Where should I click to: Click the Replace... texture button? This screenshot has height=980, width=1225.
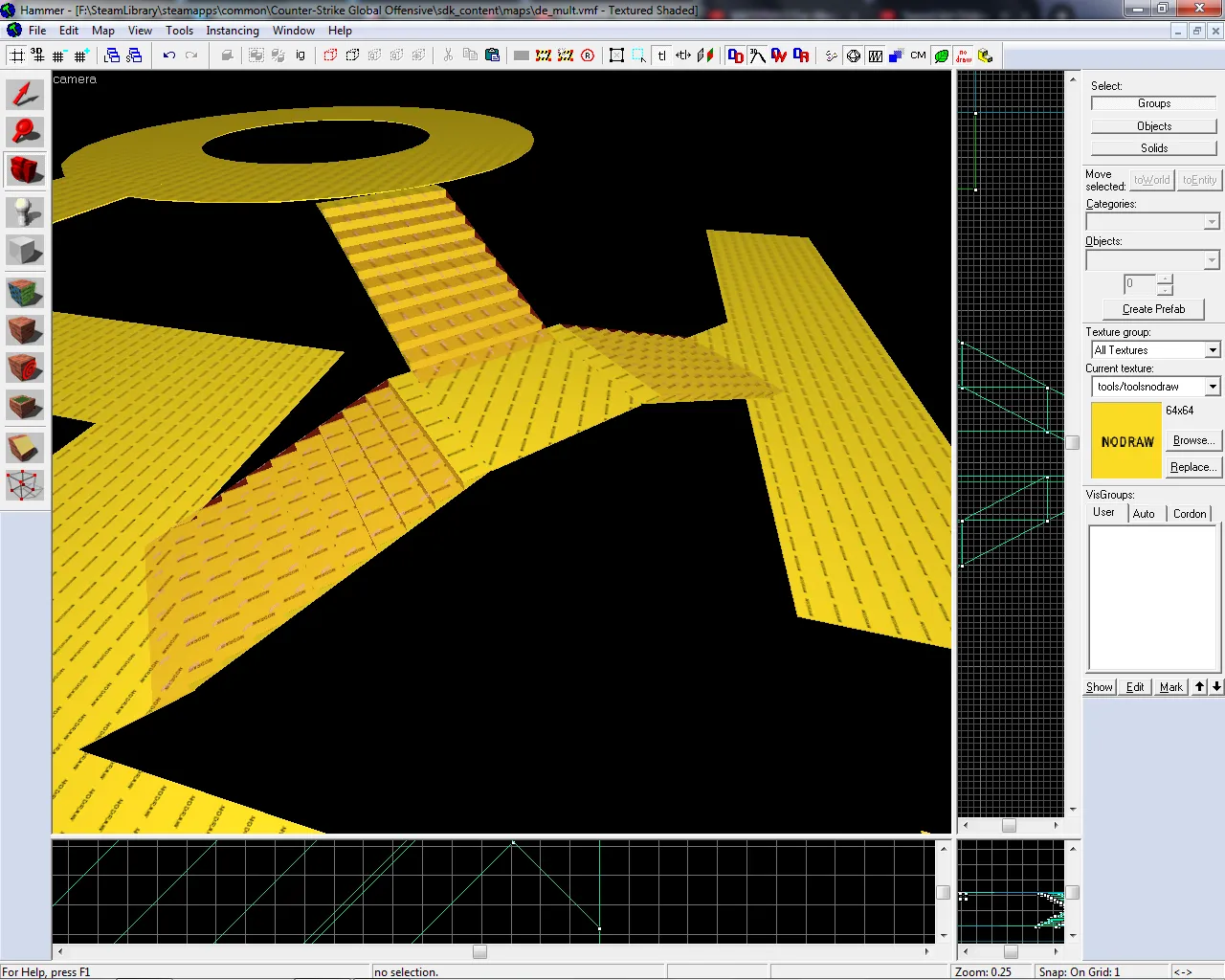pyautogui.click(x=1193, y=467)
